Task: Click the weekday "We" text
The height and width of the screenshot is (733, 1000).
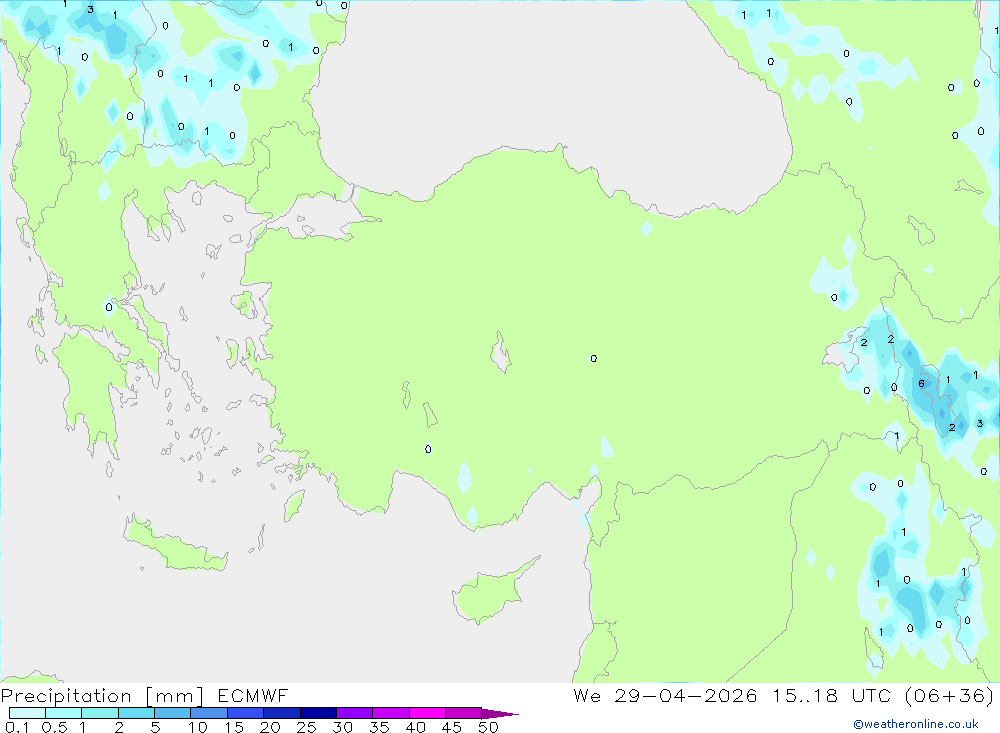Action: tap(587, 695)
